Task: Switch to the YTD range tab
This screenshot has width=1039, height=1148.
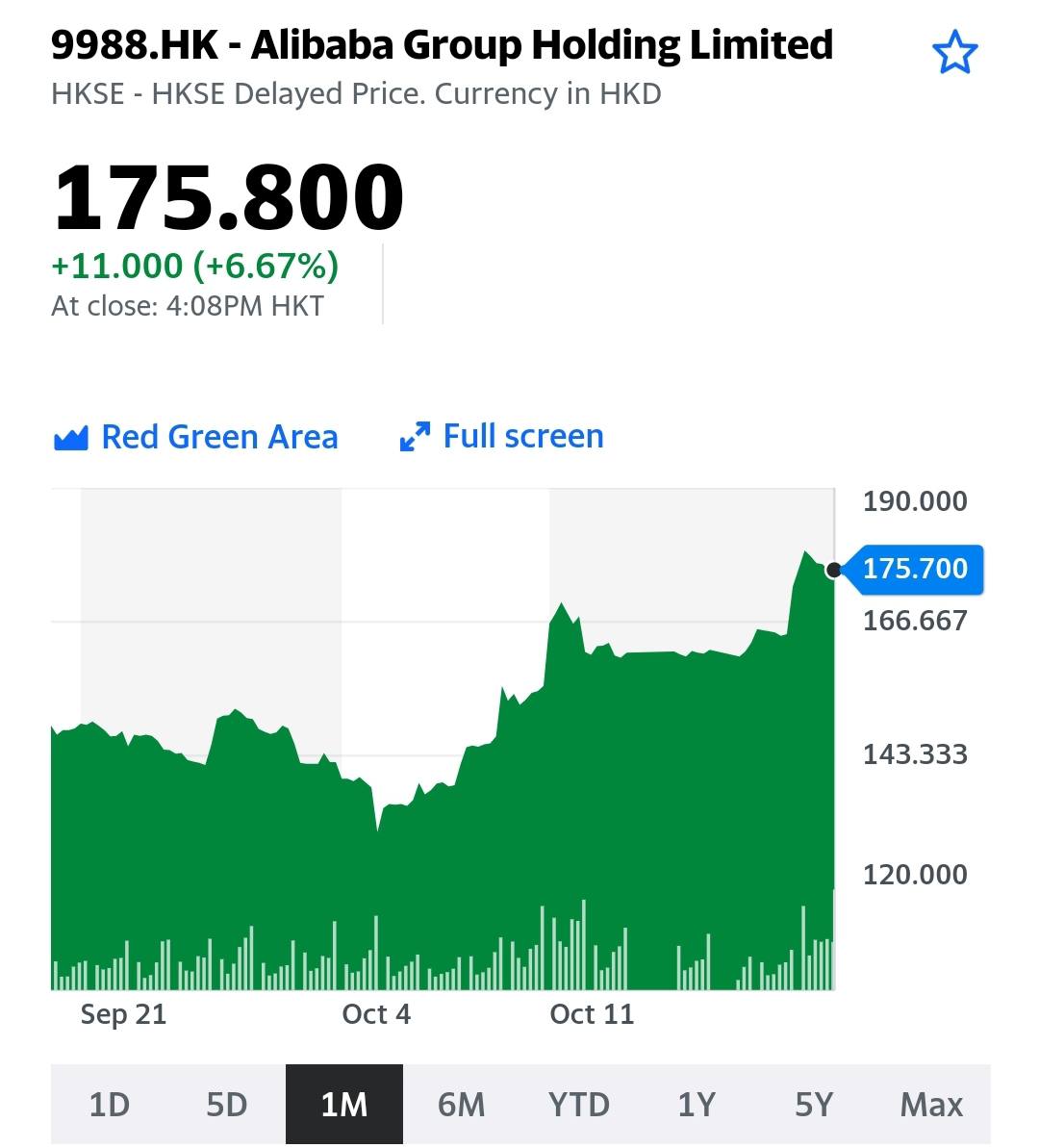Action: (579, 1104)
